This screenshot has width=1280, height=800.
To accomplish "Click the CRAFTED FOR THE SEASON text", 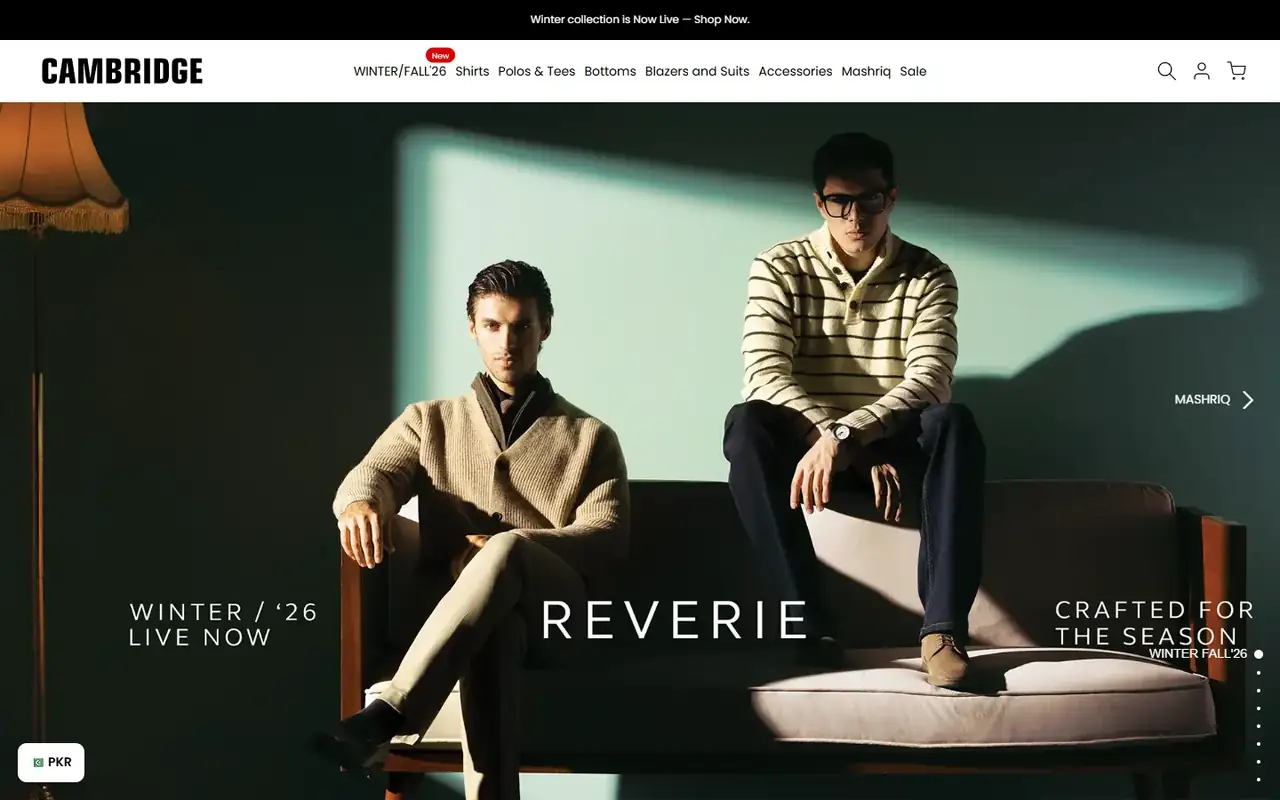I will coord(1154,623).
